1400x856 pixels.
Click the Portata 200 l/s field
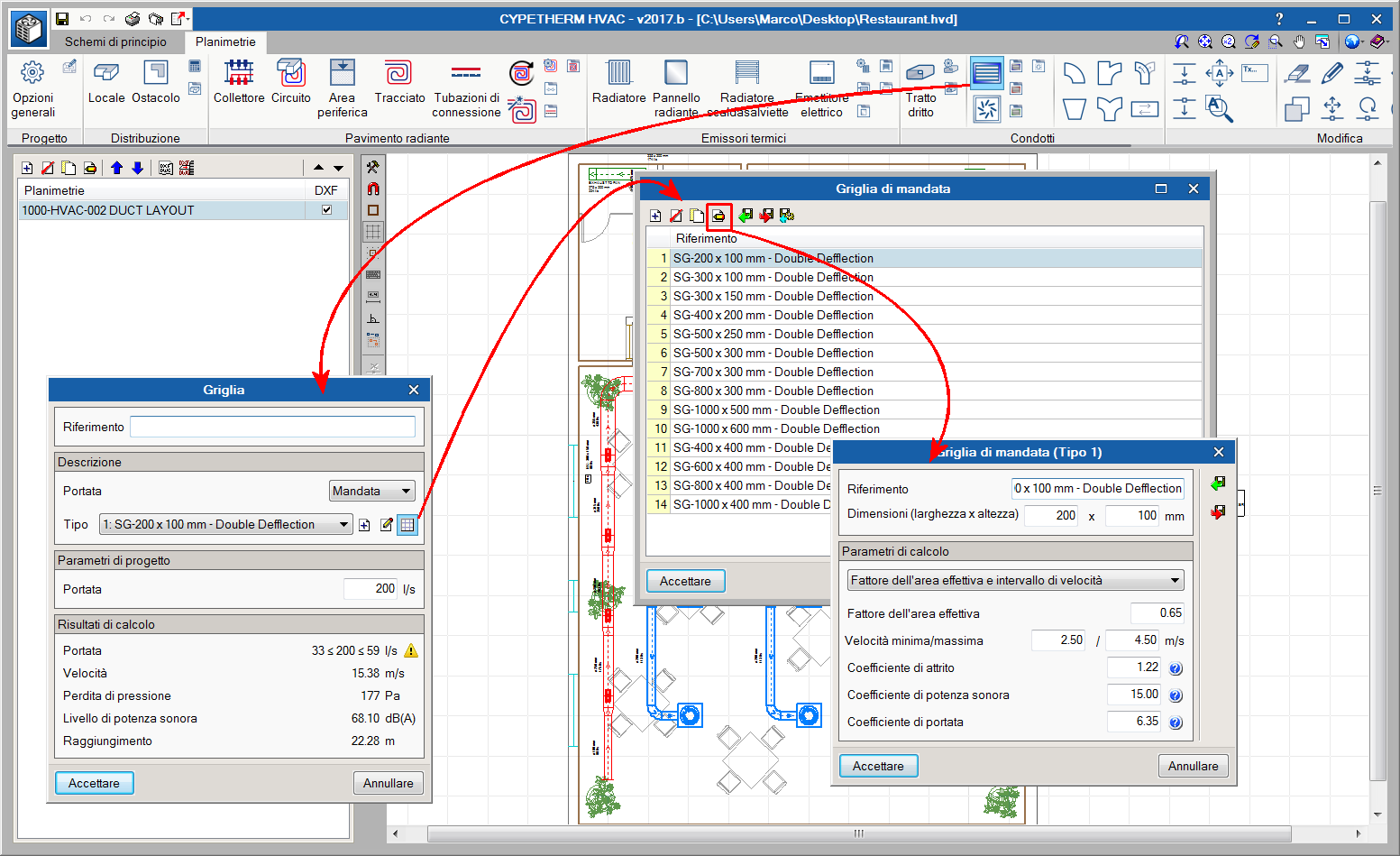pos(371,589)
